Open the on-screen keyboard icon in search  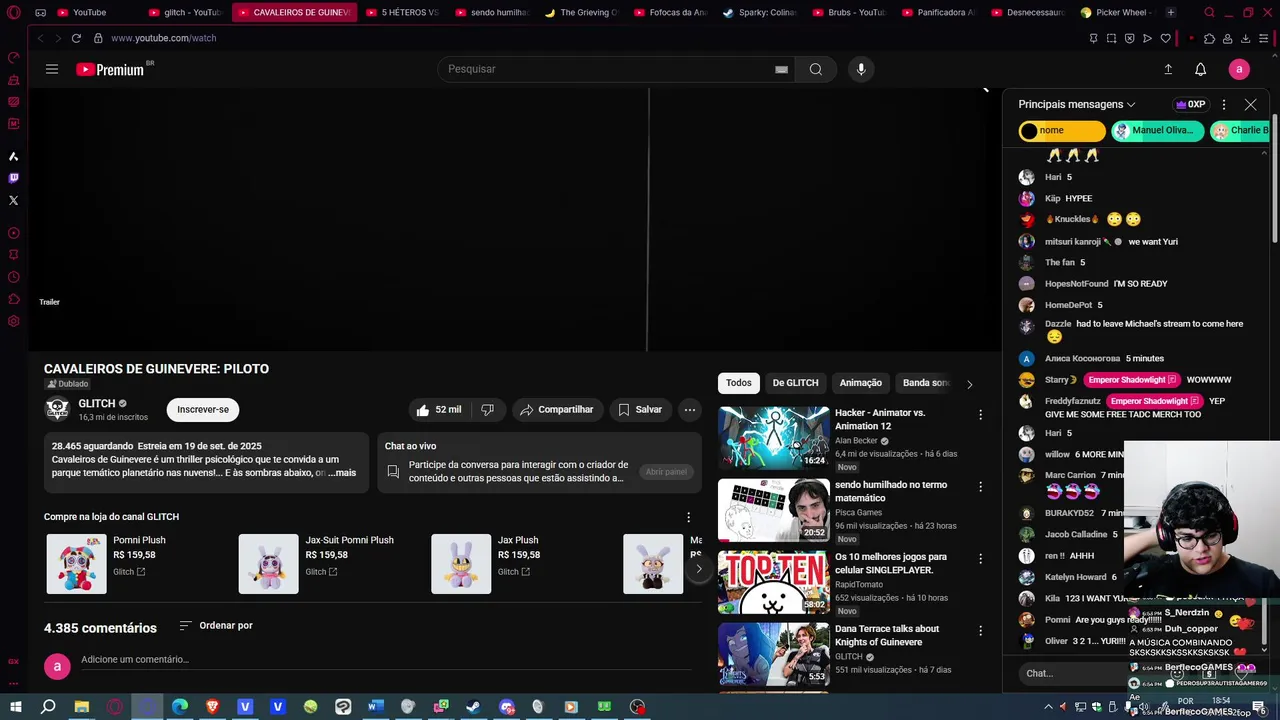(x=781, y=69)
